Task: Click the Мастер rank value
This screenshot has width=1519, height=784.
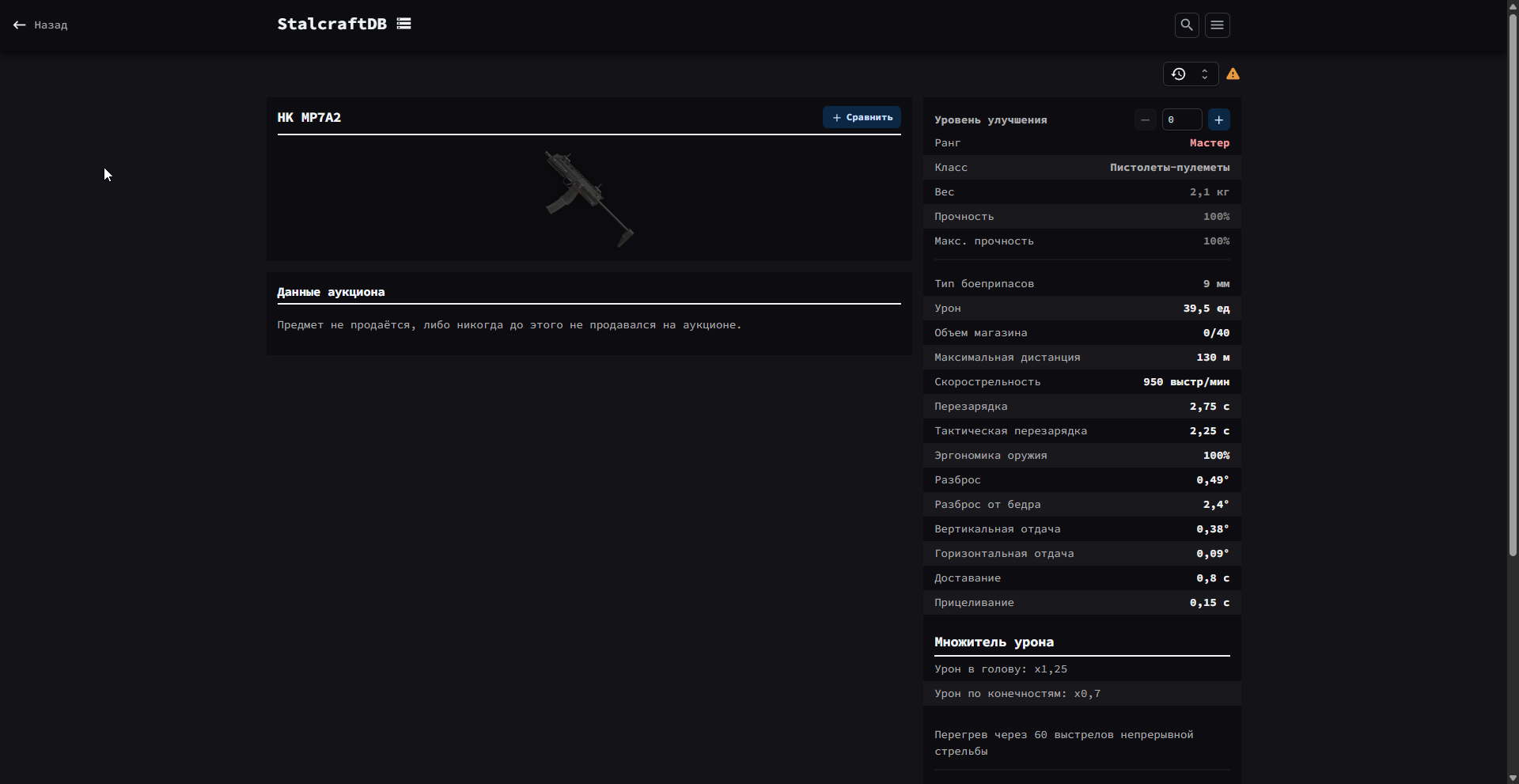Action: pos(1209,143)
